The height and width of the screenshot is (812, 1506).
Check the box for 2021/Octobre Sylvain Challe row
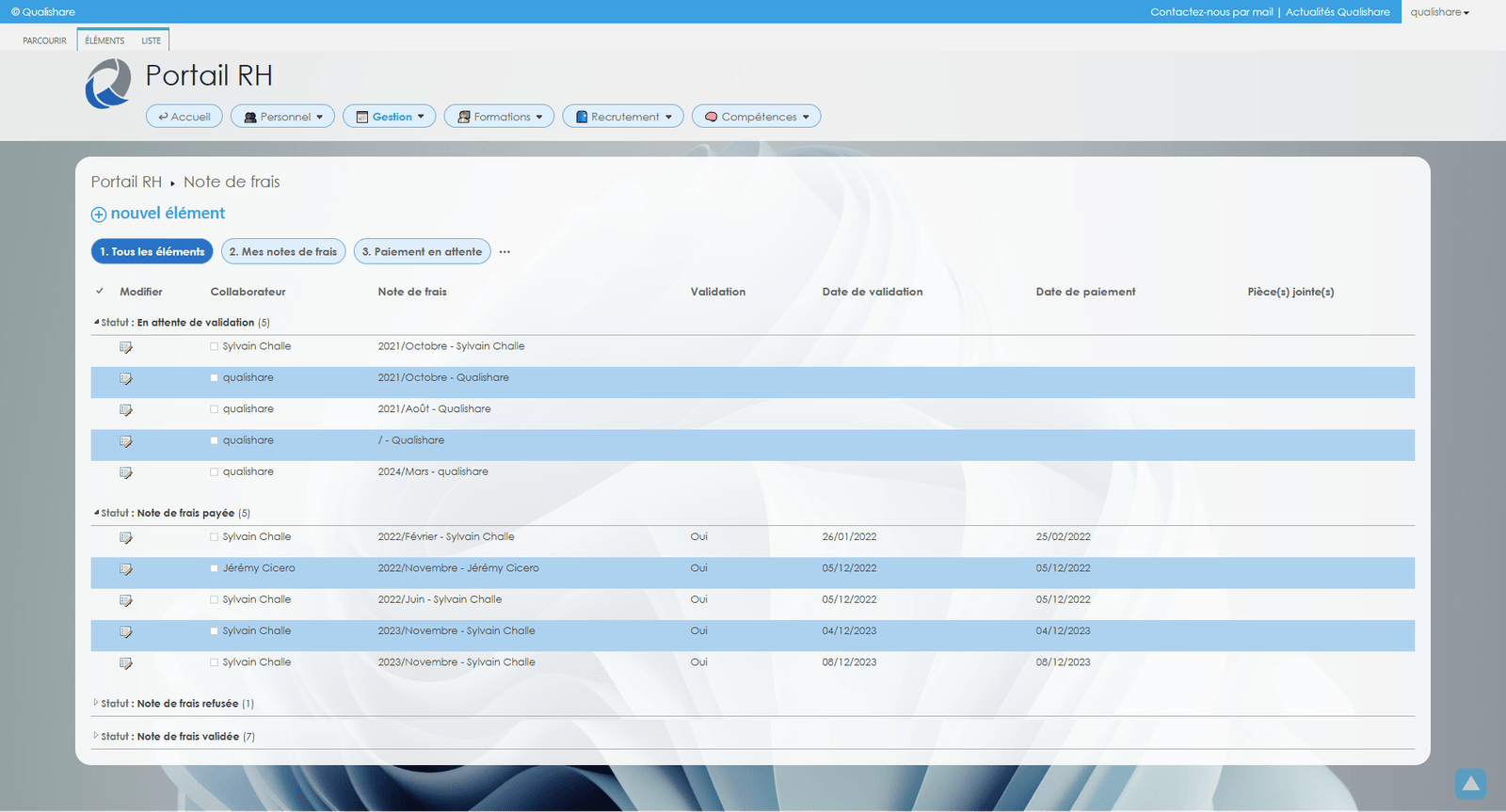215,346
